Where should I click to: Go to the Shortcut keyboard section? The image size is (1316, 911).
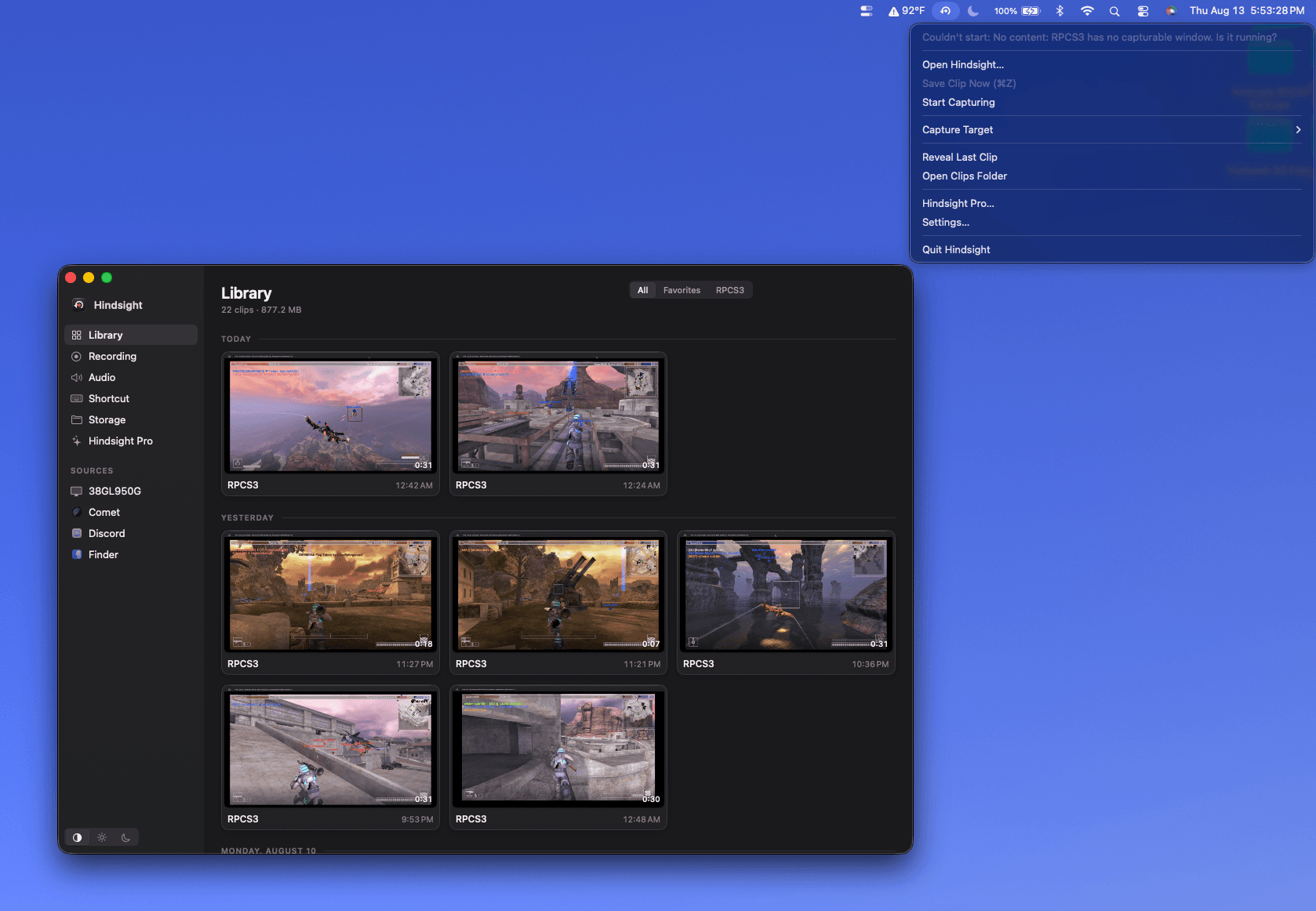[130, 398]
